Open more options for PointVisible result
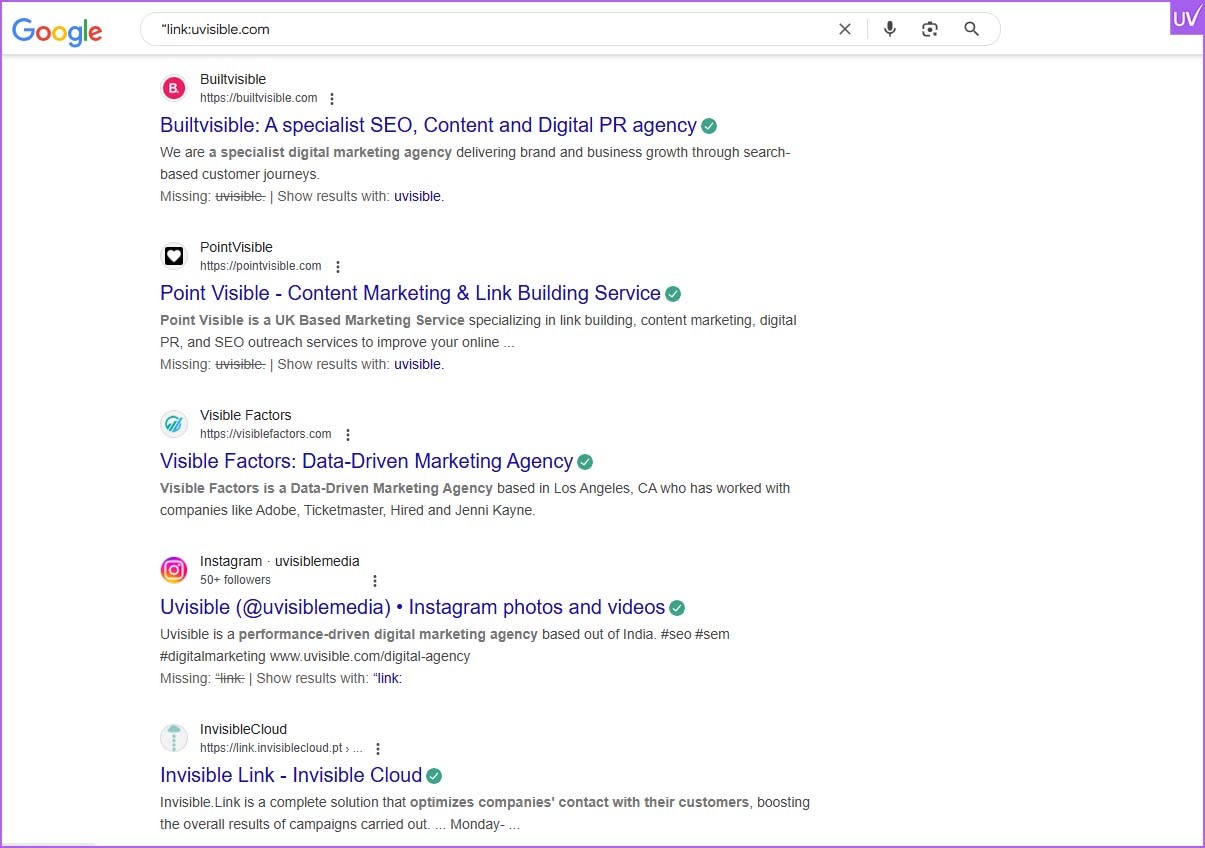This screenshot has width=1205, height=848. [337, 267]
